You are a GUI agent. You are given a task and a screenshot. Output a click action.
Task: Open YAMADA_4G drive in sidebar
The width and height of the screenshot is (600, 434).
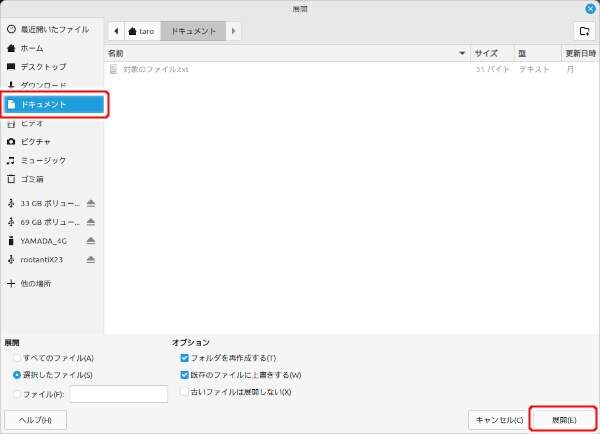[43, 241]
